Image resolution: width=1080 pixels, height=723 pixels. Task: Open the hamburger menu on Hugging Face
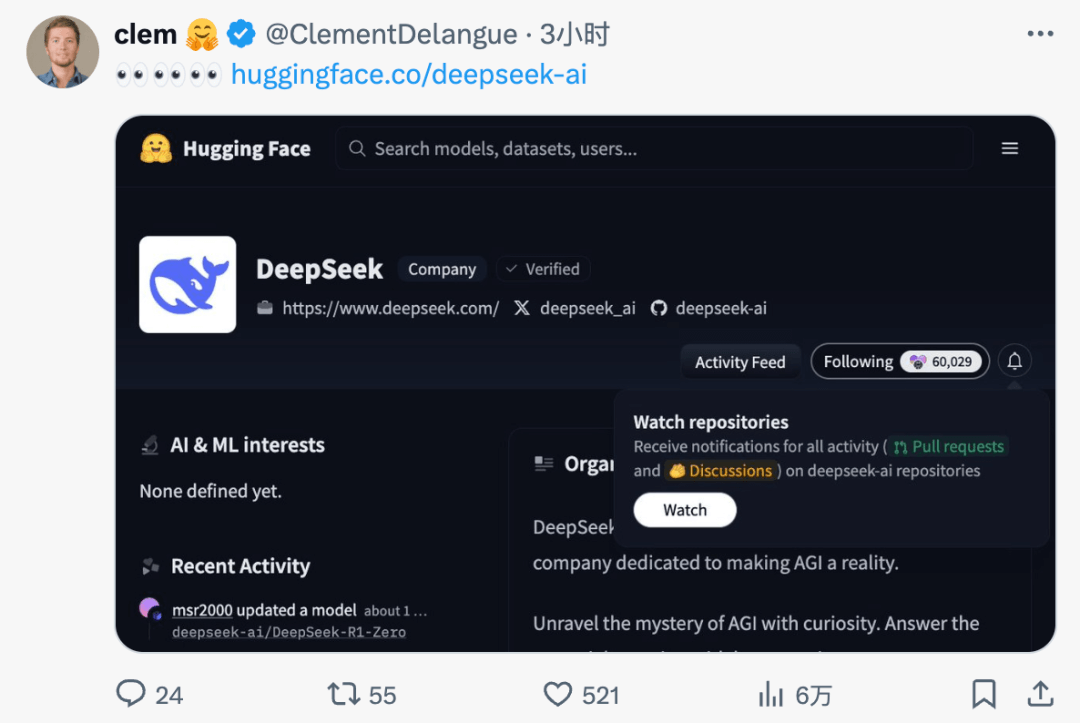coord(1009,148)
